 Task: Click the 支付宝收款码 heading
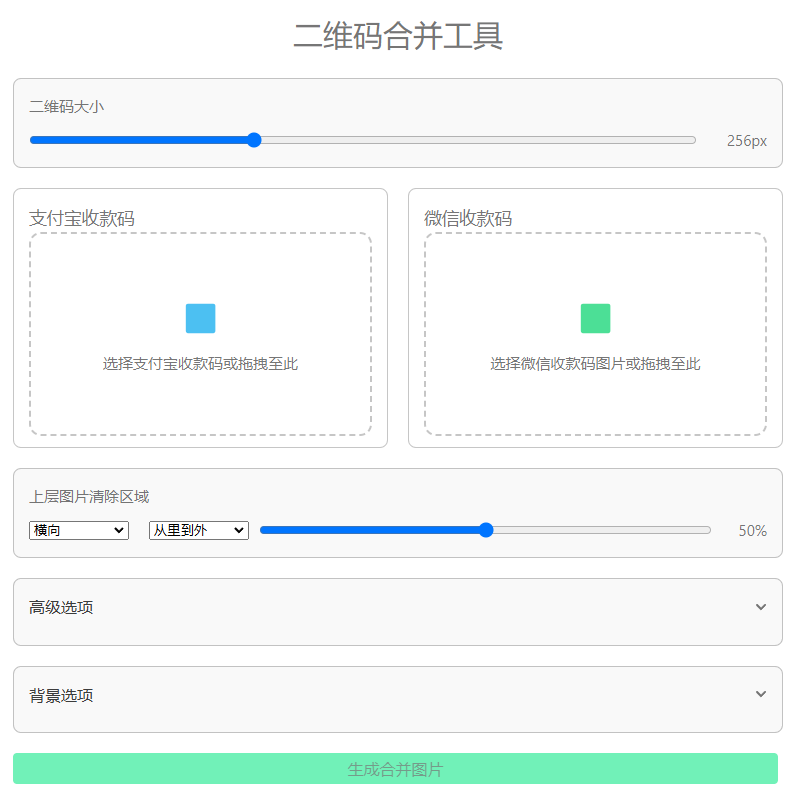(x=82, y=218)
